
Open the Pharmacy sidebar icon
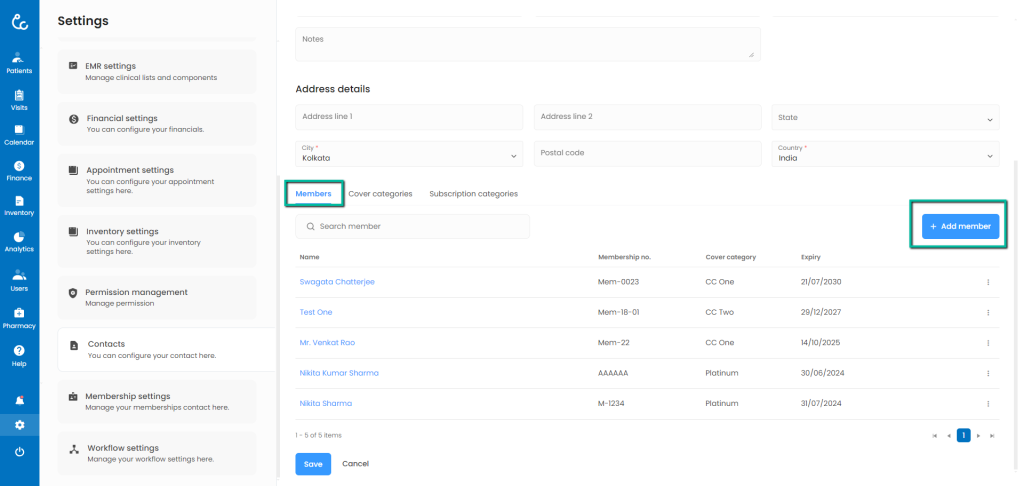[19, 317]
